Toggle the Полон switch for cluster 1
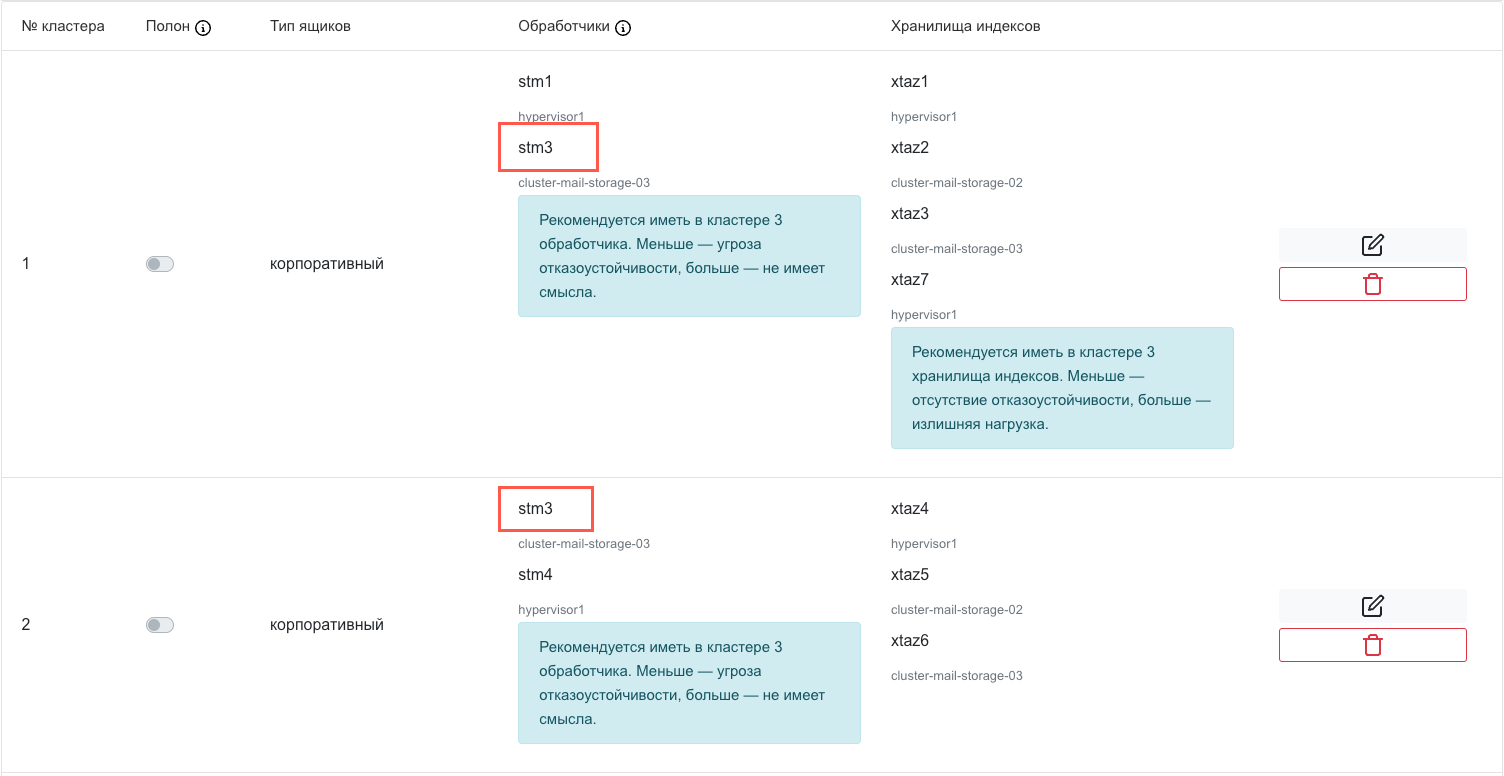The image size is (1504, 776). [x=160, y=264]
